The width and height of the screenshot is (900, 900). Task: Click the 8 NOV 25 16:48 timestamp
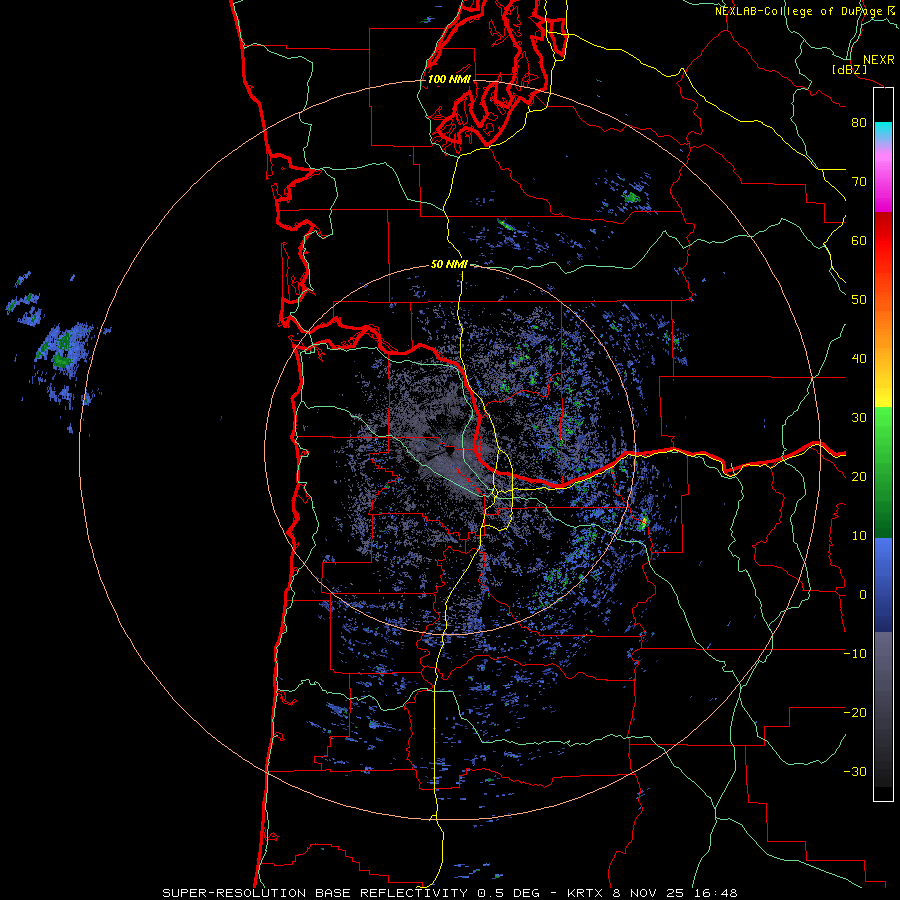click(x=675, y=893)
